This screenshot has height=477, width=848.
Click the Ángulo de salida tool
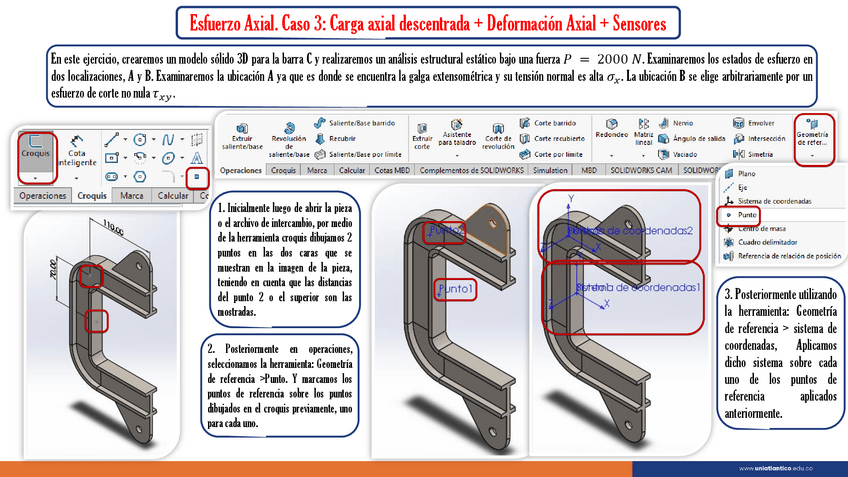coord(692,138)
